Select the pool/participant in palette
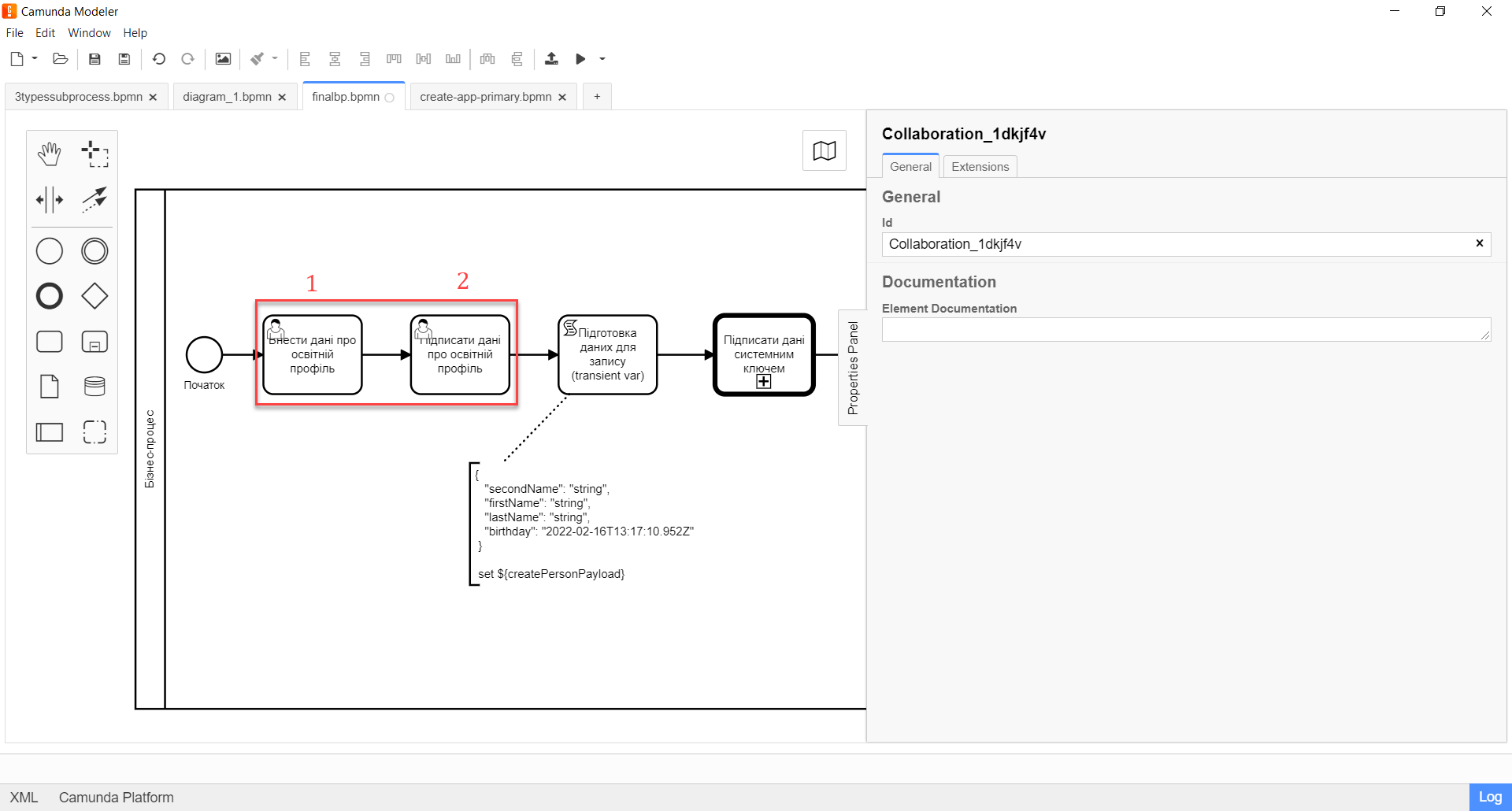Image resolution: width=1512 pixels, height=811 pixels. [x=49, y=431]
